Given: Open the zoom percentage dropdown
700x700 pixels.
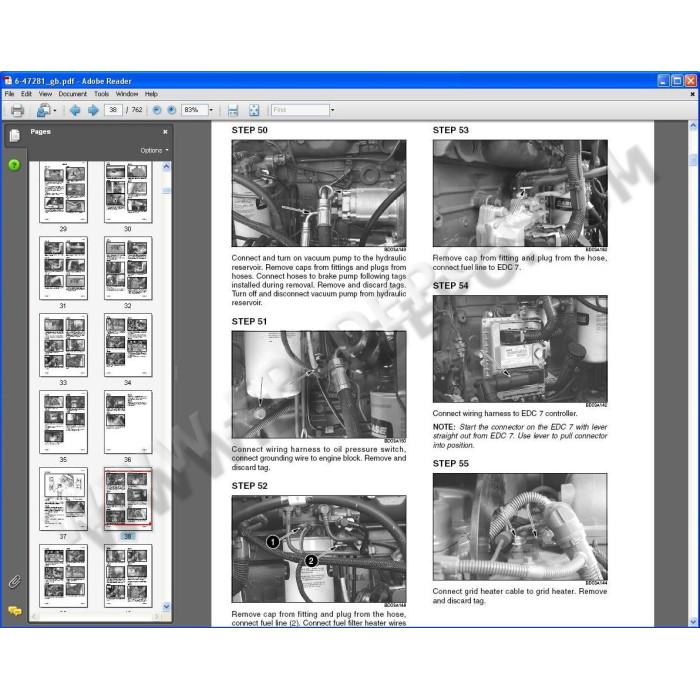Looking at the screenshot, I should [211, 110].
